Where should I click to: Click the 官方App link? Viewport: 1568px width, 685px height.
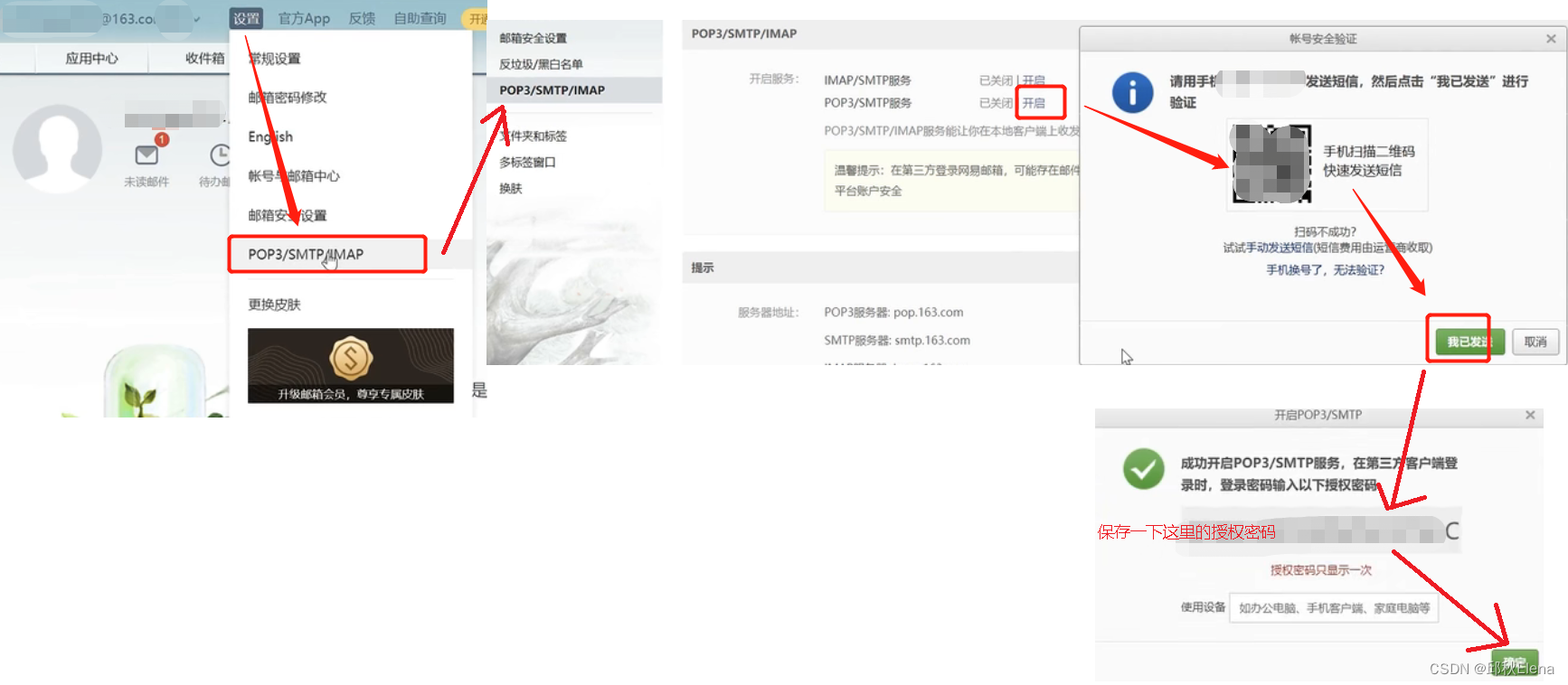[304, 18]
